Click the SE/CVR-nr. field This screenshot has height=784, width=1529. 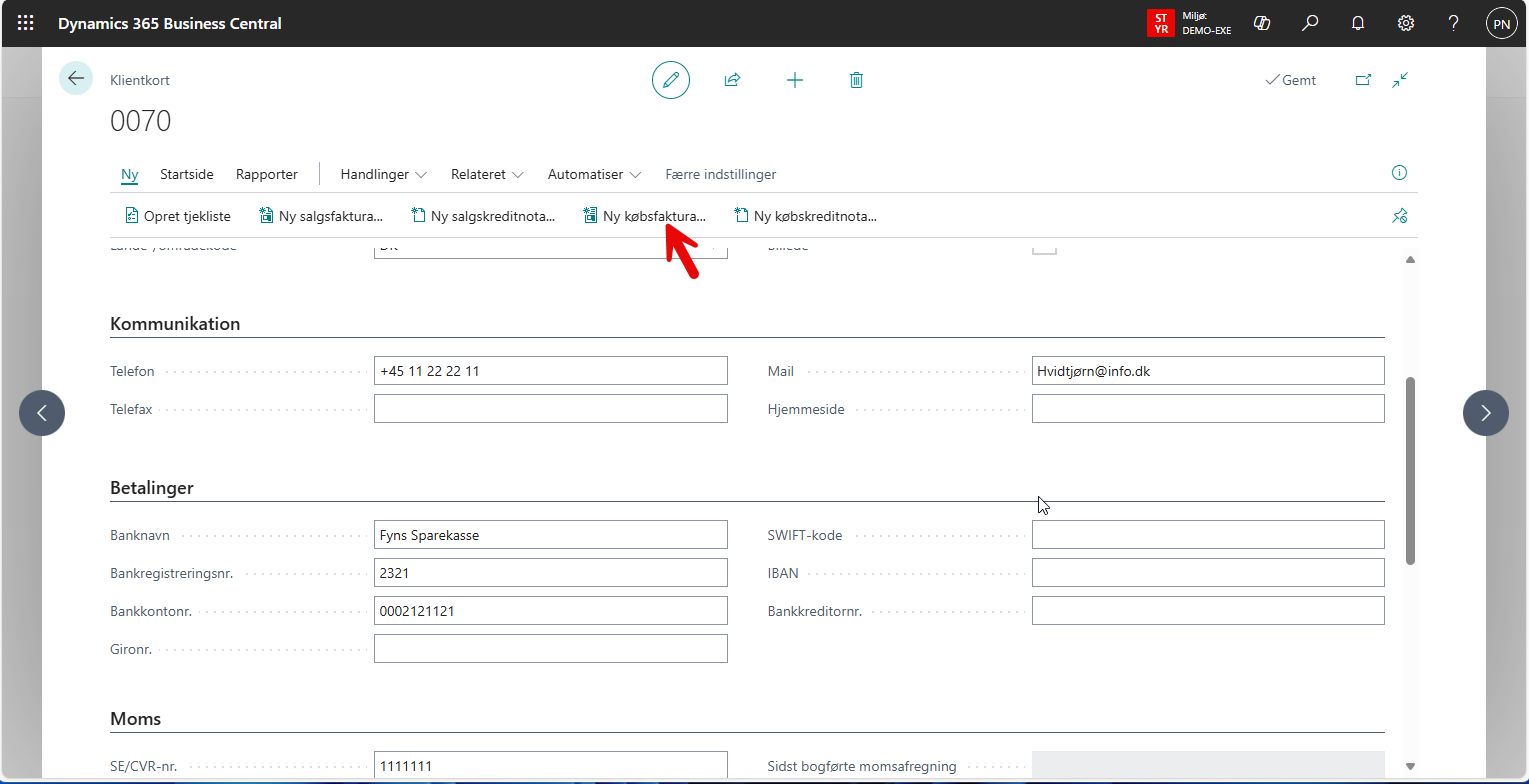point(551,766)
